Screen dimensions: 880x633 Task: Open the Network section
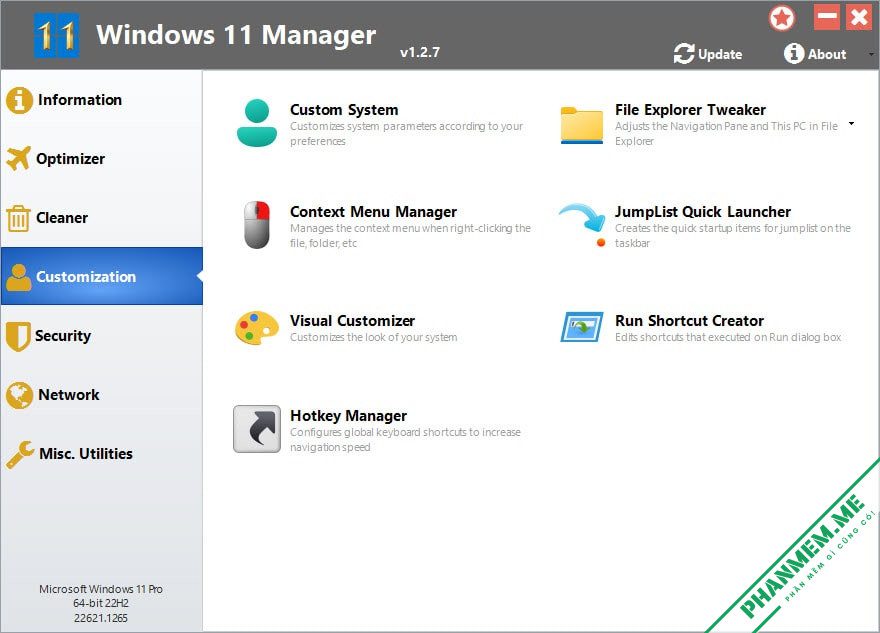[x=102, y=395]
